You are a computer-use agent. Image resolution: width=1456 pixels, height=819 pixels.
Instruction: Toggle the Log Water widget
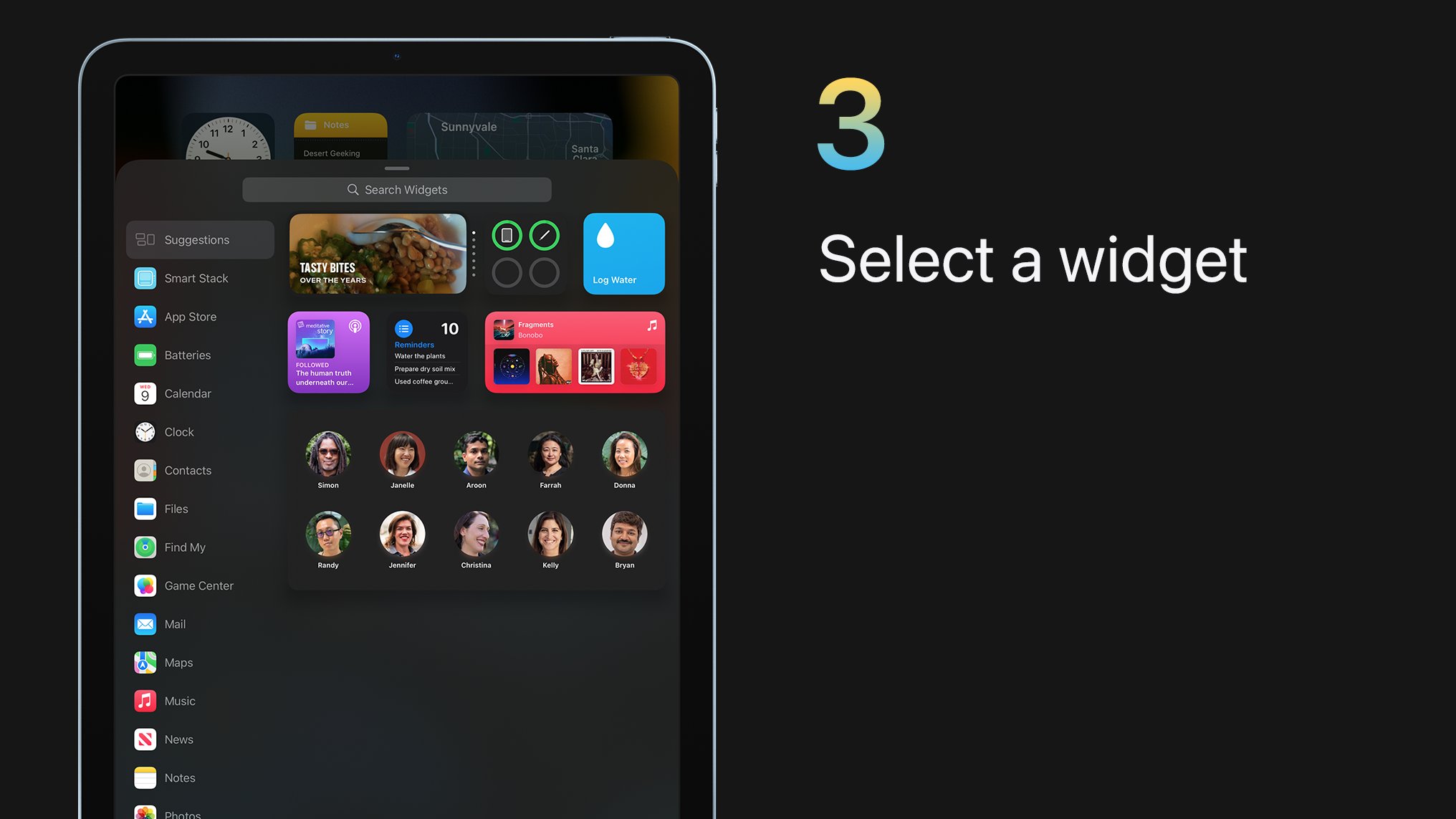point(624,253)
